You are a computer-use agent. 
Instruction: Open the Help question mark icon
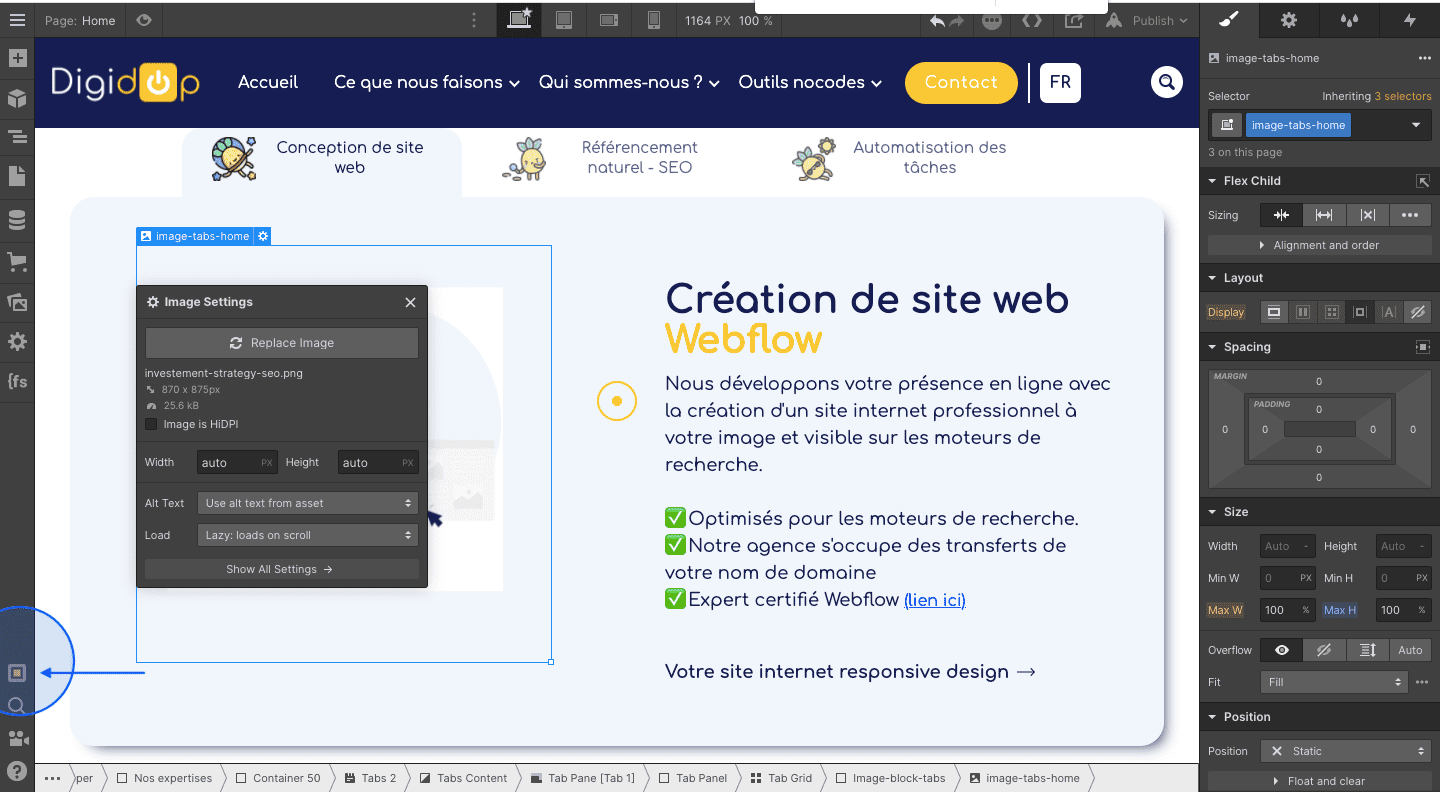click(x=17, y=771)
